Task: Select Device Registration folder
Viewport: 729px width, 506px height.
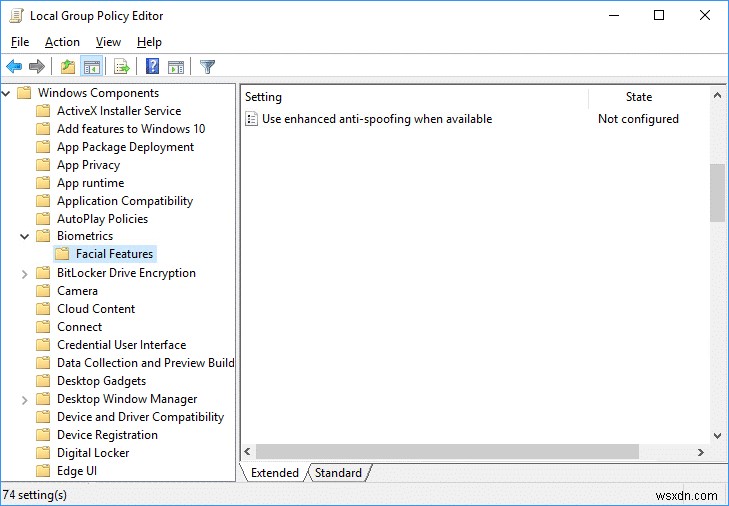Action: (x=107, y=435)
